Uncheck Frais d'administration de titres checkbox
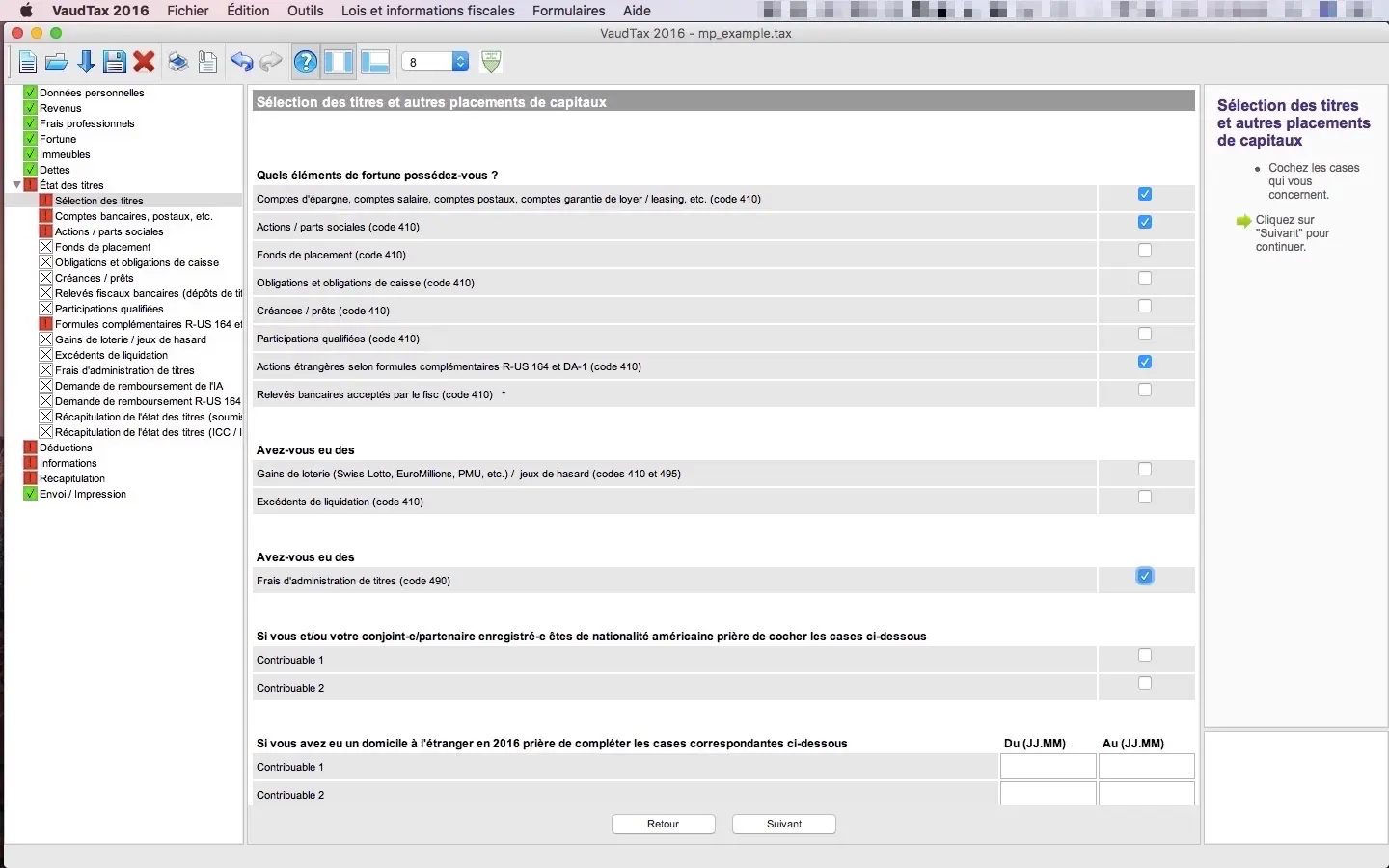 coord(1145,576)
